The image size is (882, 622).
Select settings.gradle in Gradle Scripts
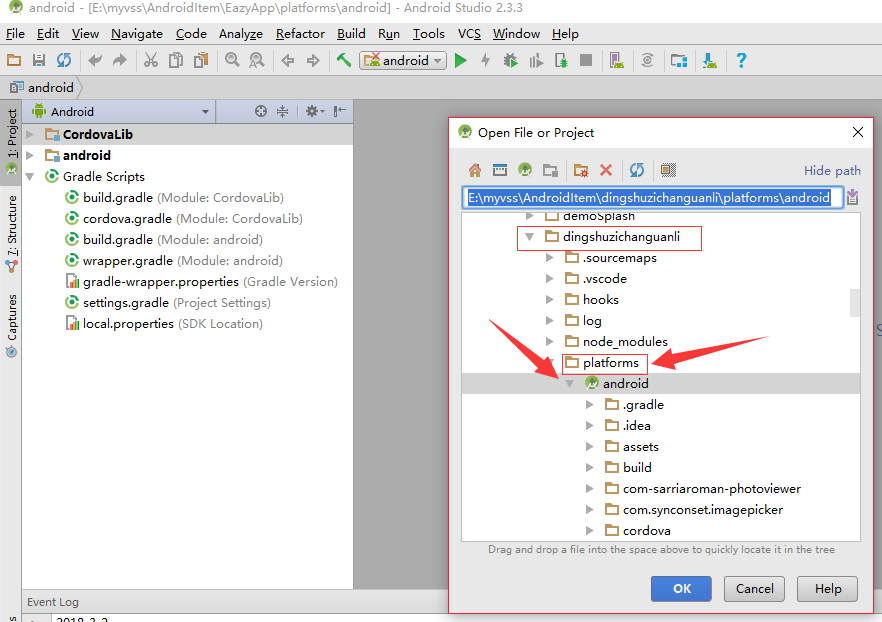(168, 303)
